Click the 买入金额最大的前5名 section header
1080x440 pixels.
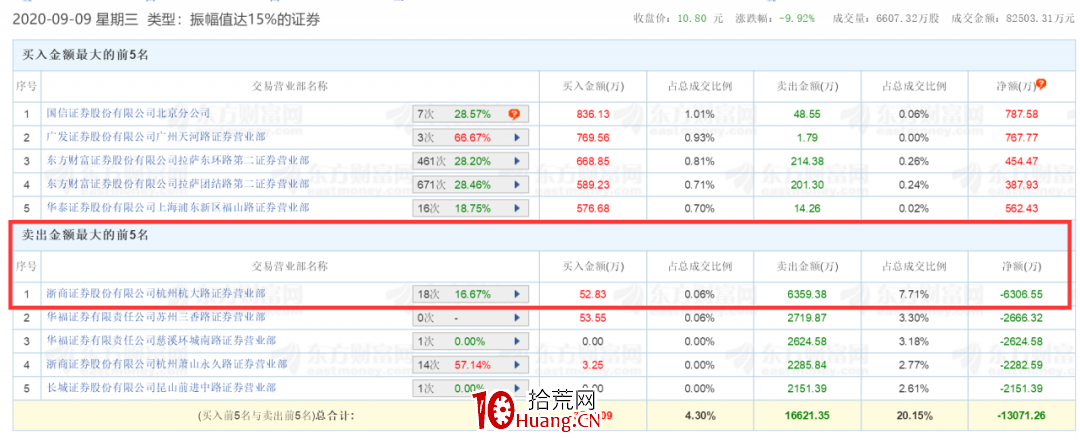(86, 56)
